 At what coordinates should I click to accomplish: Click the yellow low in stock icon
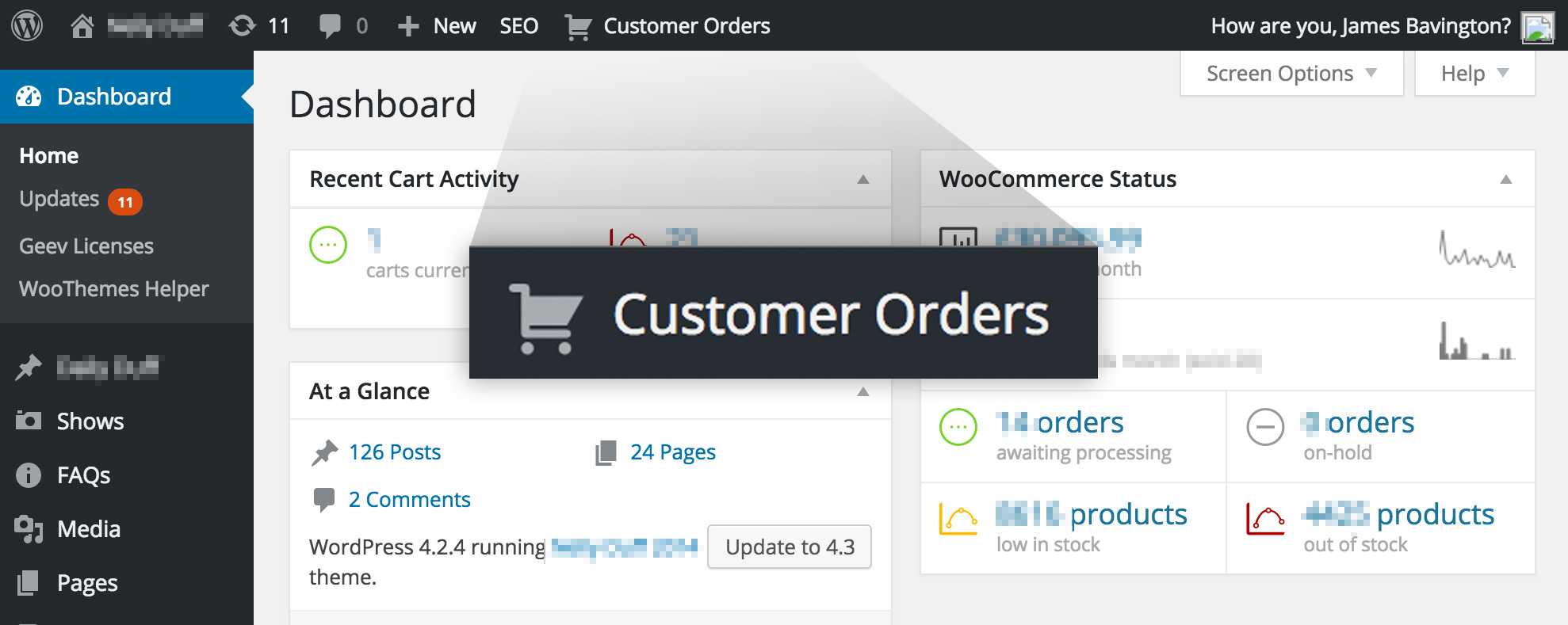pyautogui.click(x=958, y=519)
